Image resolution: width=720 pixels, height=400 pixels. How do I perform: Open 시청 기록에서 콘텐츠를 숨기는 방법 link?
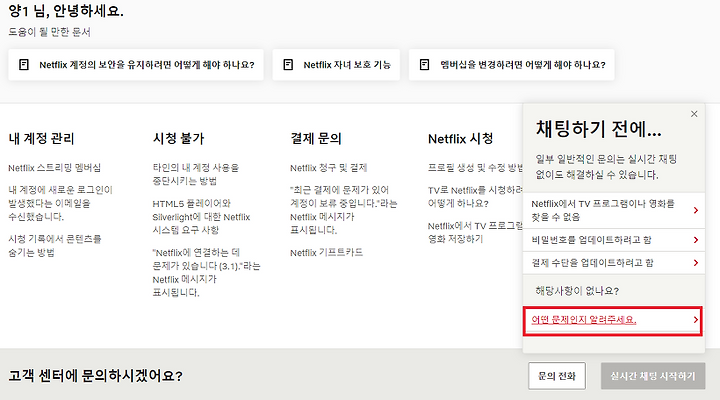[x=55, y=246]
